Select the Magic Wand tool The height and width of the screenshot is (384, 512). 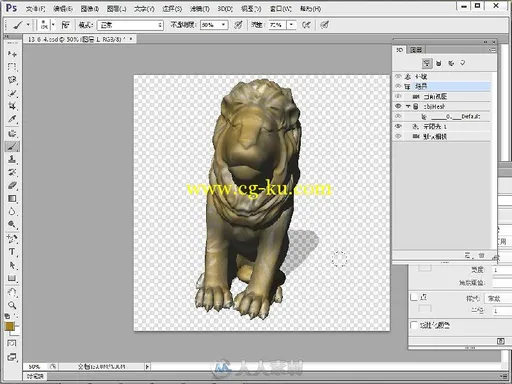click(12, 93)
